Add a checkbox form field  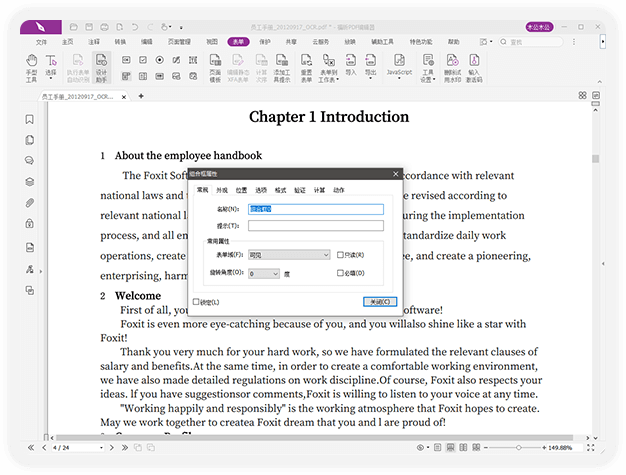143,60
